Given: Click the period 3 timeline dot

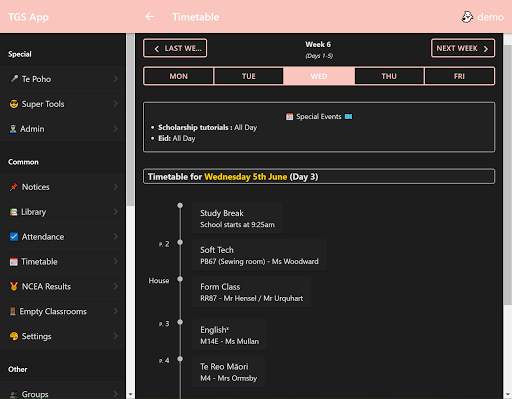Looking at the screenshot, I should (x=180, y=322).
